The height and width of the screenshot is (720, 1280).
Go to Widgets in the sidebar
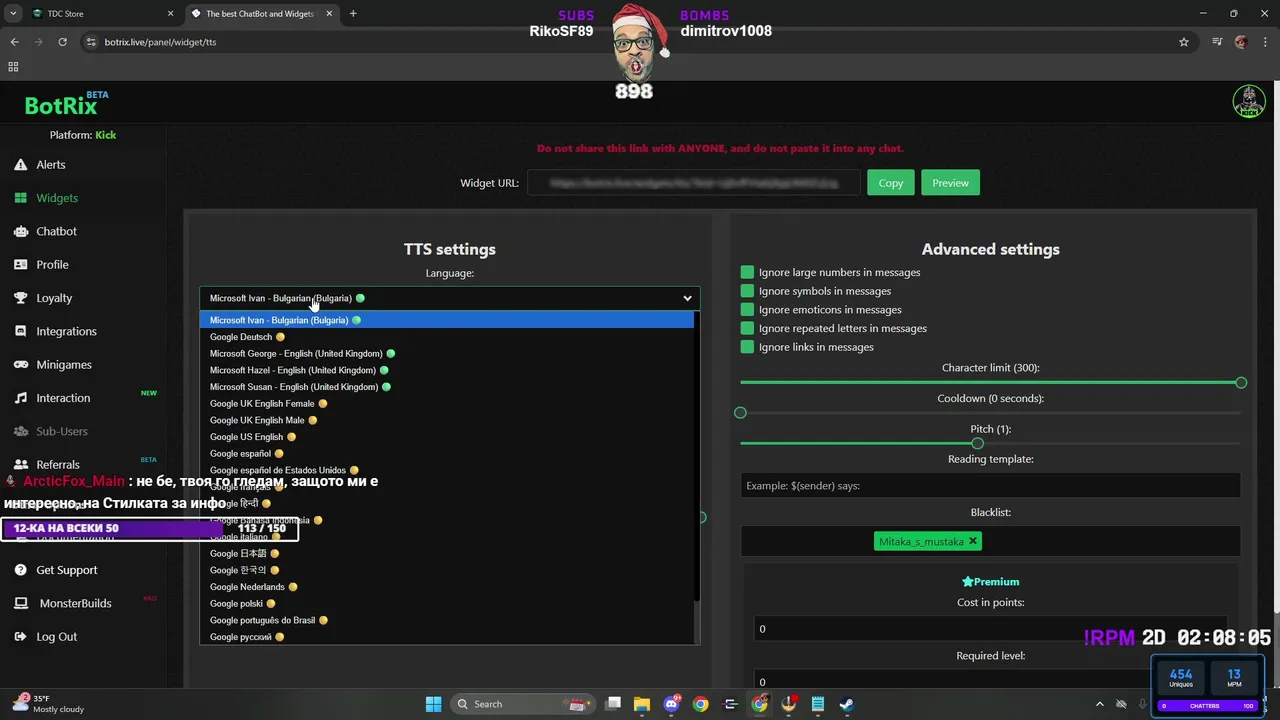pyautogui.click(x=57, y=198)
